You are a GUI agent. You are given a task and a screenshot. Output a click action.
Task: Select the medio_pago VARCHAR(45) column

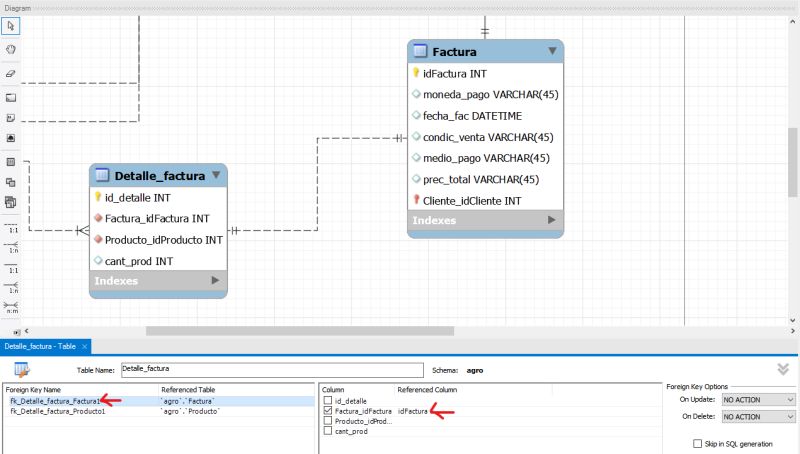coord(485,158)
